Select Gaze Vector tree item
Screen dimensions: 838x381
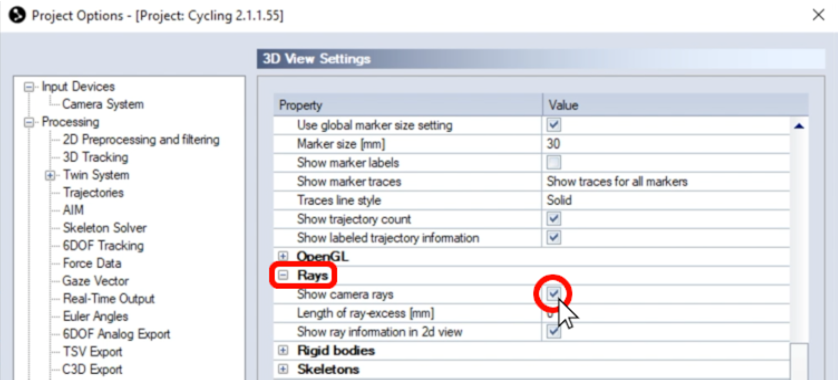pos(95,281)
